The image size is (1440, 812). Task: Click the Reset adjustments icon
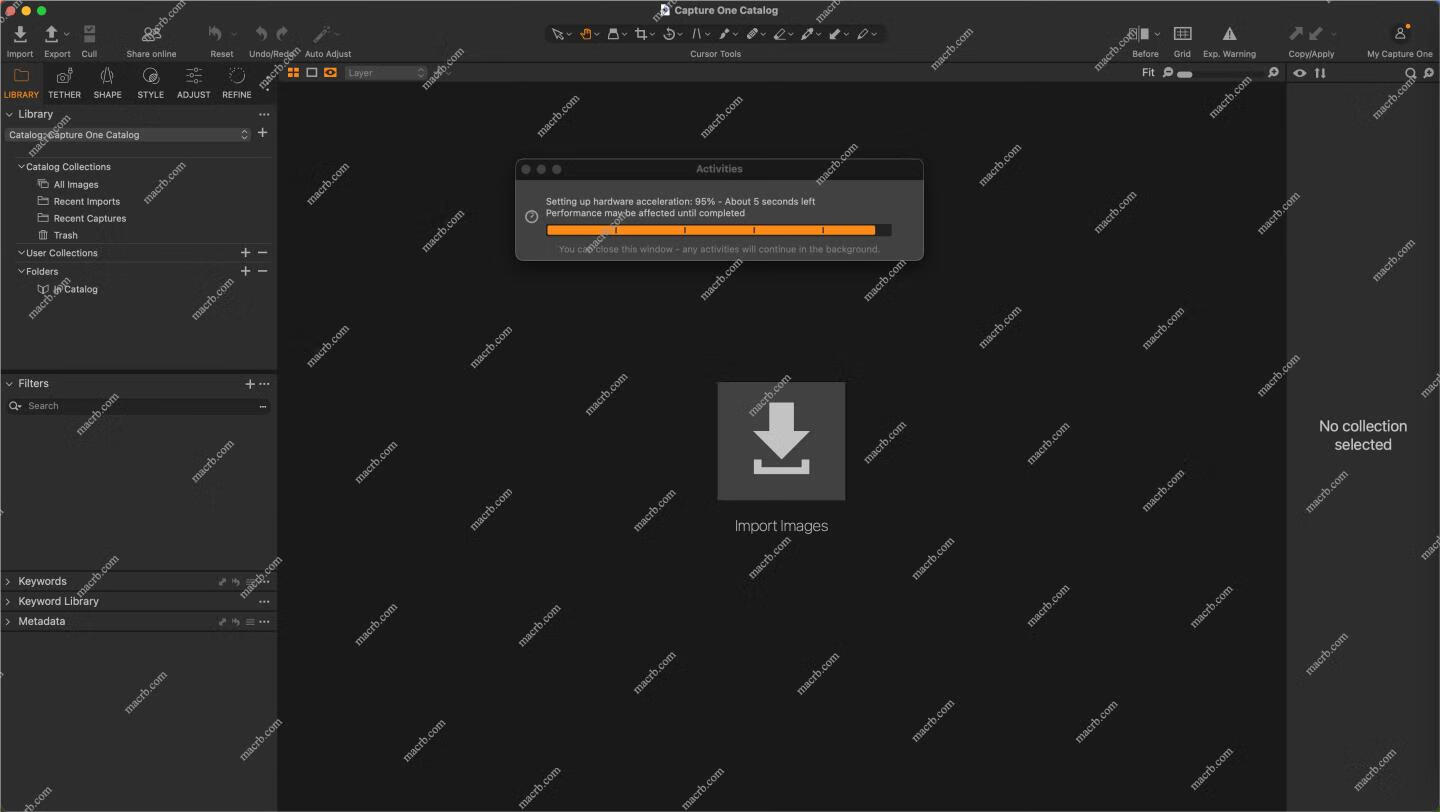coord(215,34)
